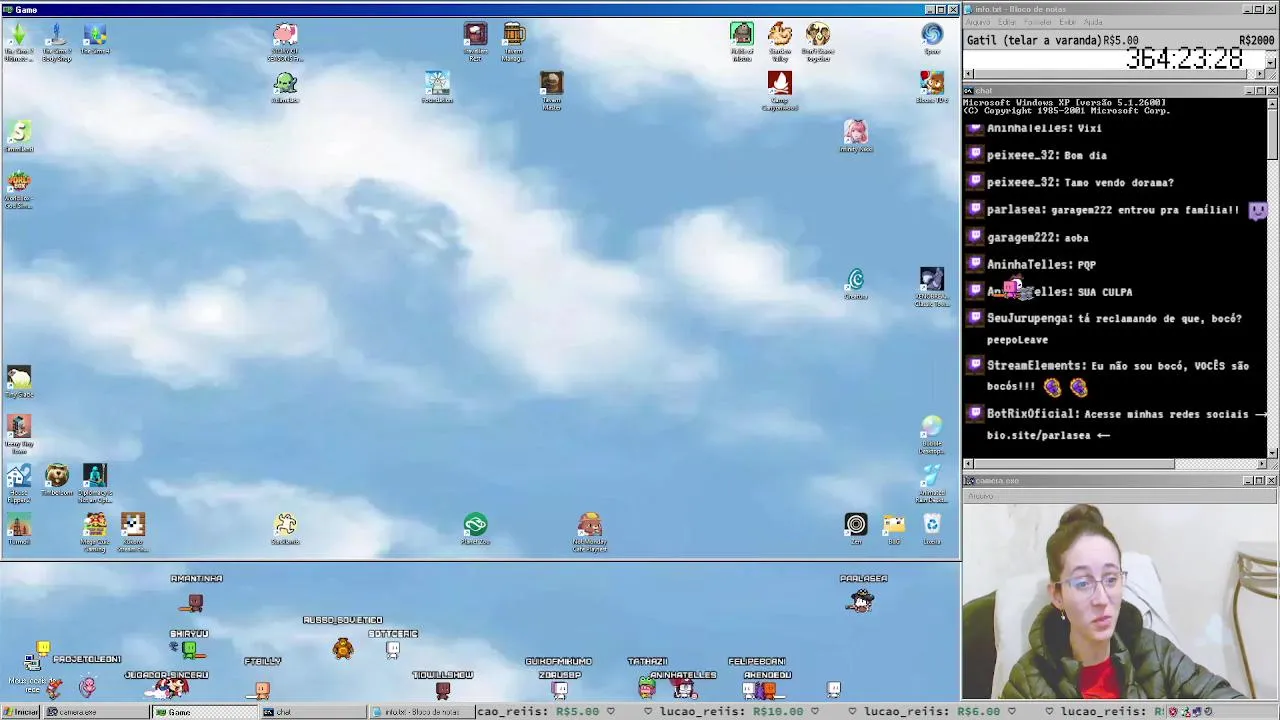Click chat message 'garagem222: aoba'
This screenshot has width=1280, height=720.
point(1037,238)
